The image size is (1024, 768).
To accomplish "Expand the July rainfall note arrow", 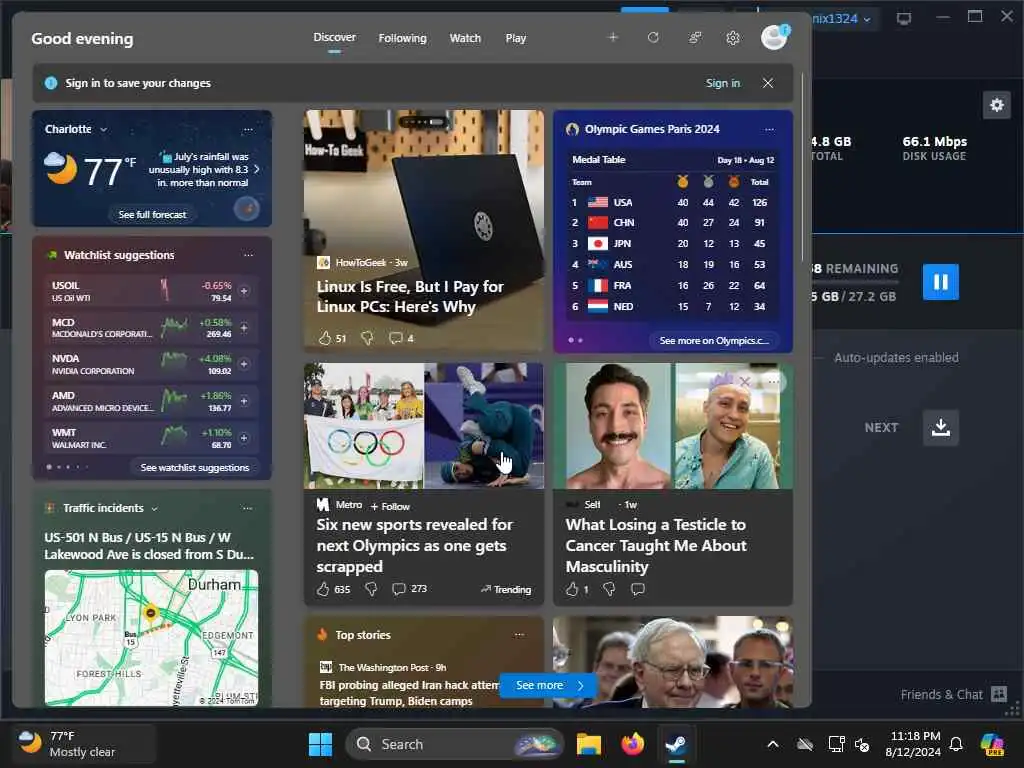I will click(257, 169).
